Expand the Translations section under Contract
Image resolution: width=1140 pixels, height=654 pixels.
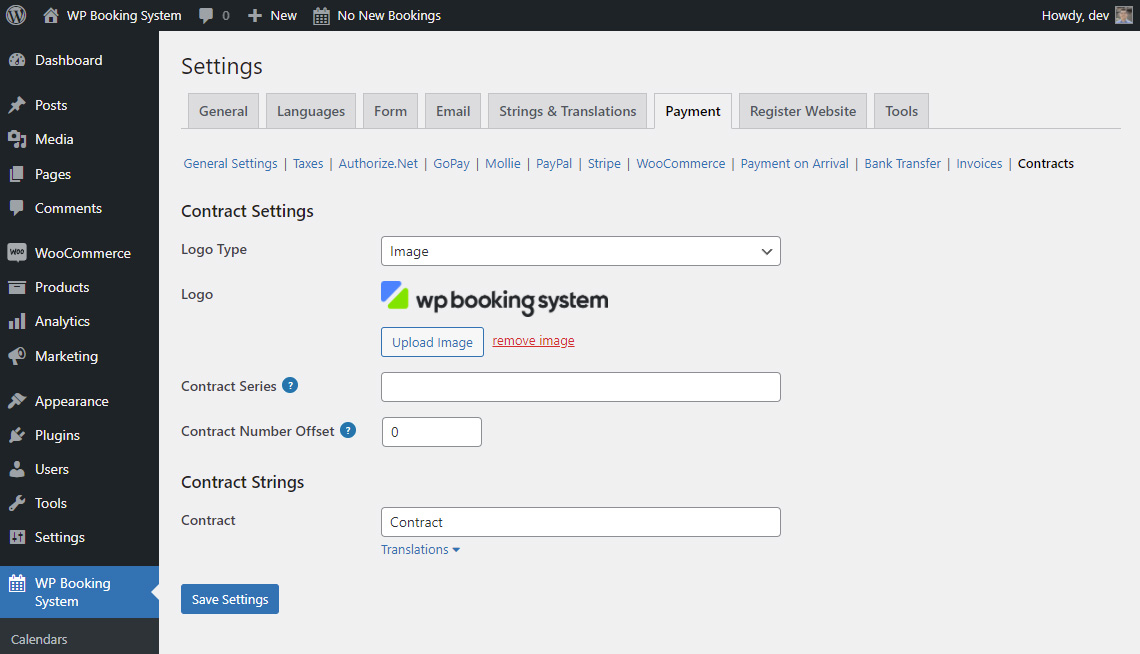(420, 549)
